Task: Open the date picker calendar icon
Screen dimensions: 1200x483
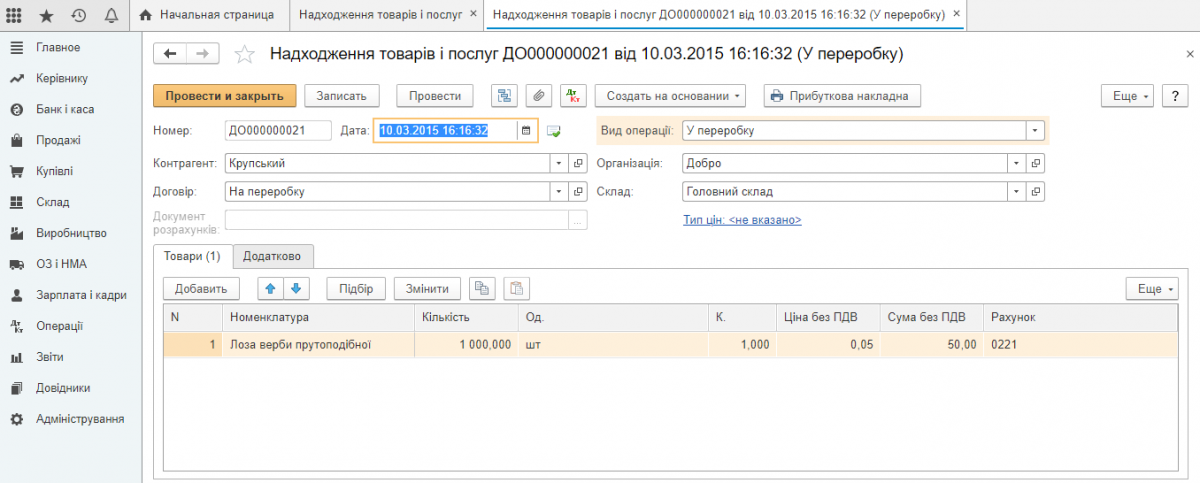Action: tap(526, 131)
